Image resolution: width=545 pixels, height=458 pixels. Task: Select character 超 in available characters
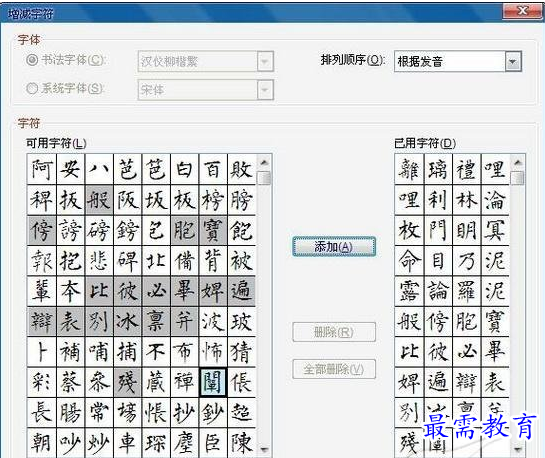[242, 412]
